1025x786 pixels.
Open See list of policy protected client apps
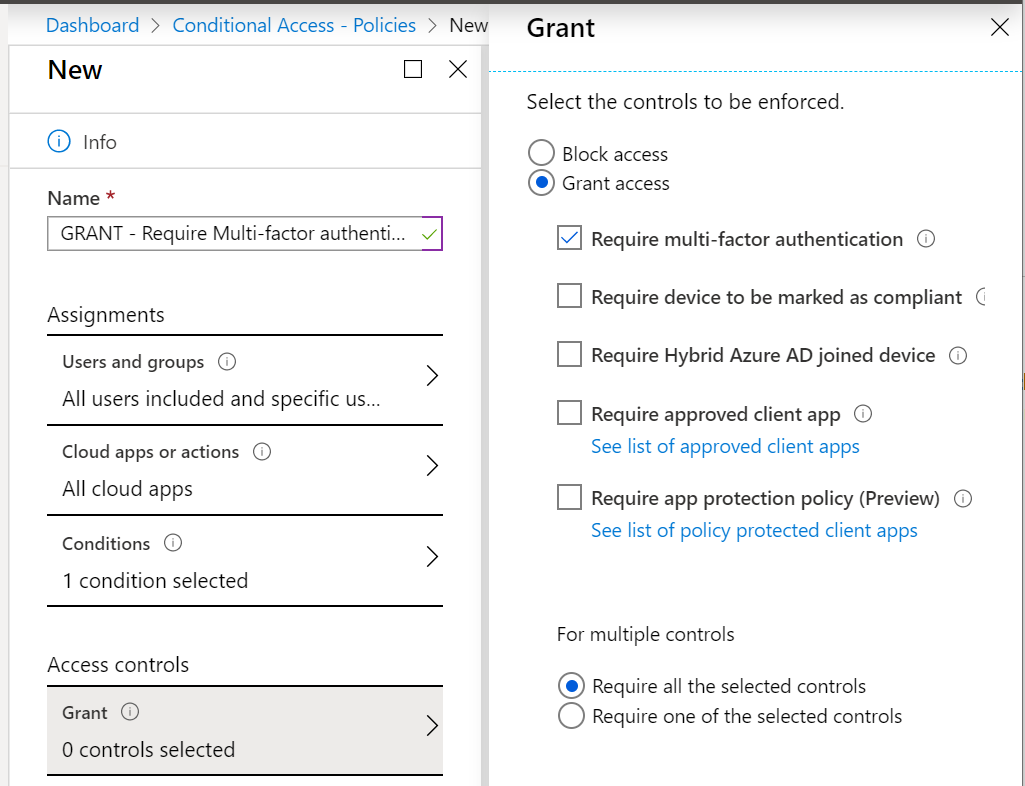coord(754,530)
